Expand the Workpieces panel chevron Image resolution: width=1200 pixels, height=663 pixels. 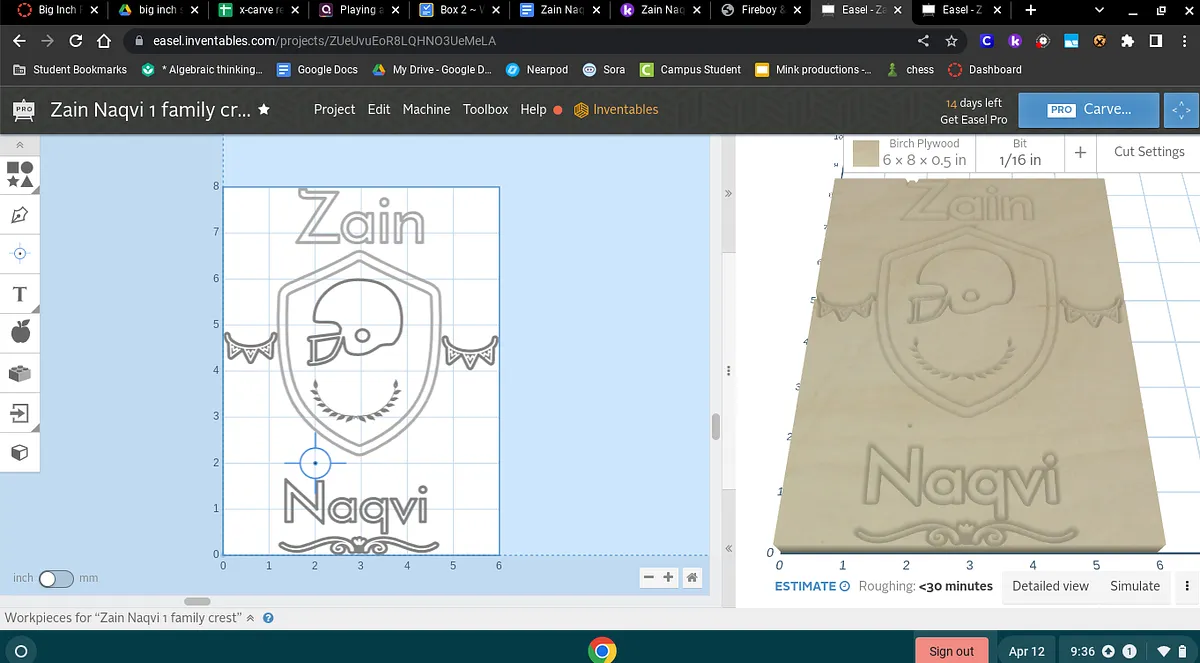pyautogui.click(x=250, y=618)
